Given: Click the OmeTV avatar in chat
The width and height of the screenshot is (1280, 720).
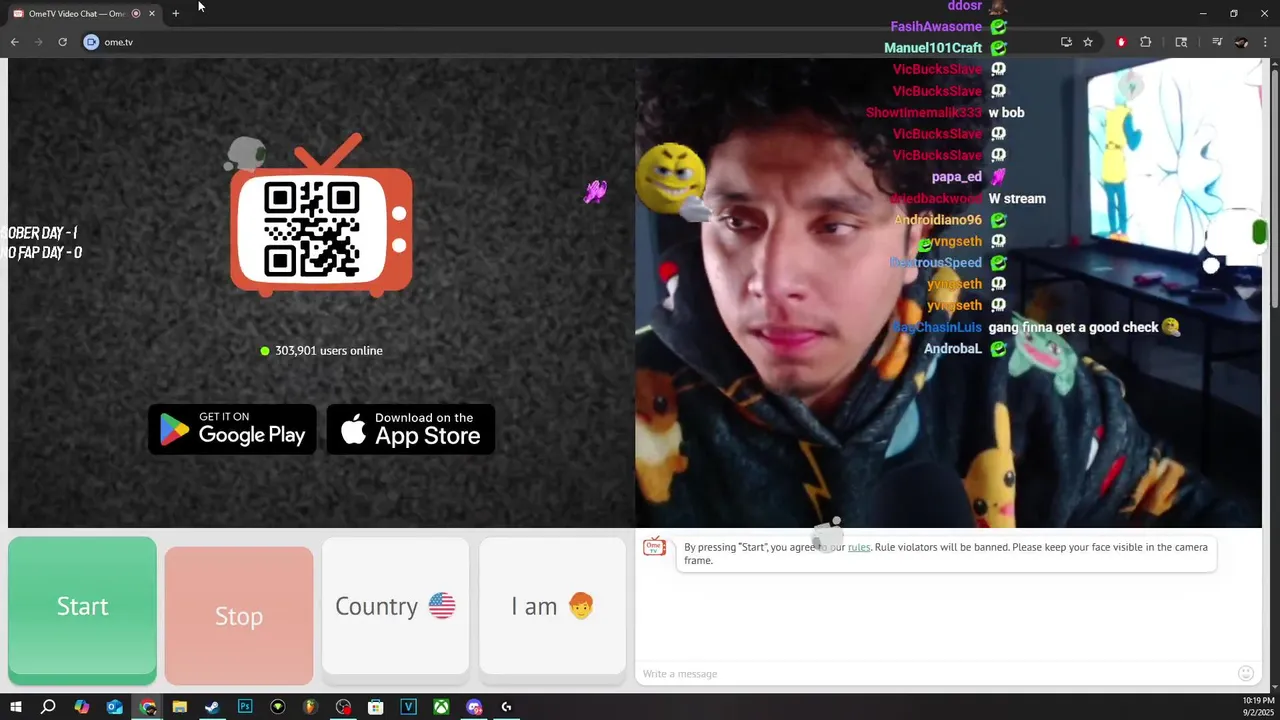Looking at the screenshot, I should pos(654,546).
